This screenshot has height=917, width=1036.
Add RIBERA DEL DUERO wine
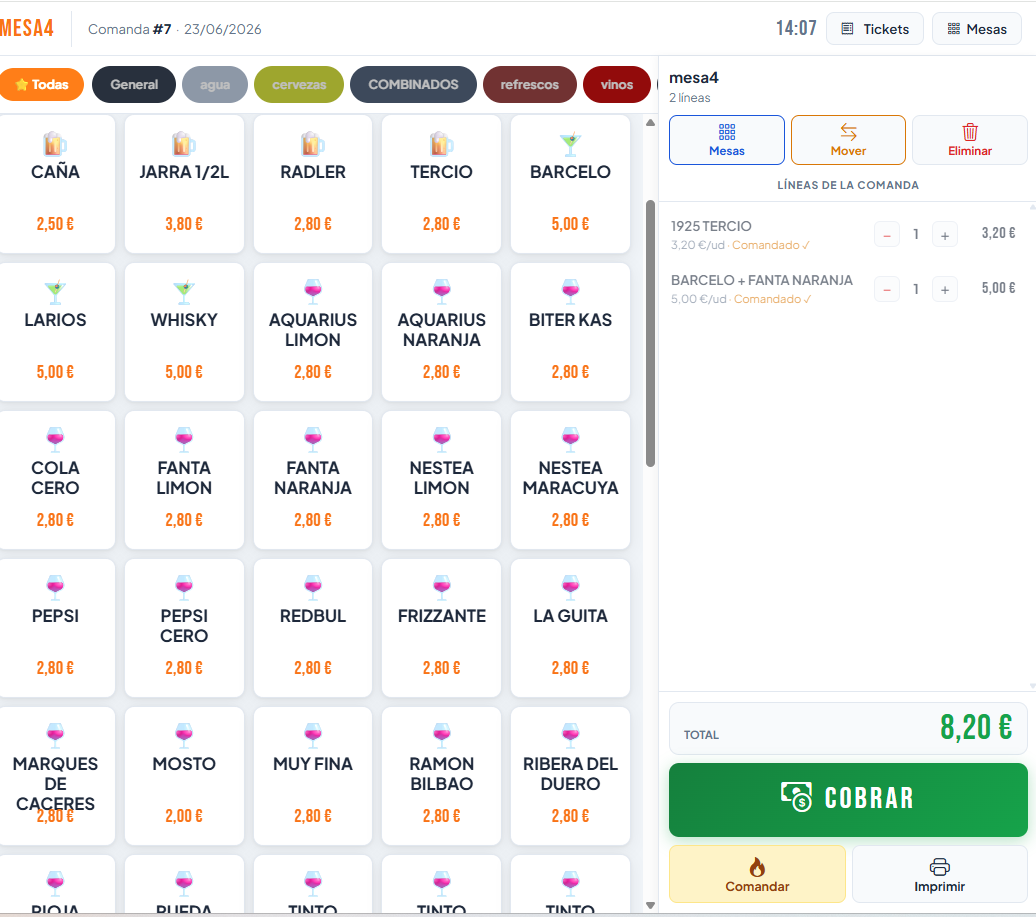(x=570, y=776)
